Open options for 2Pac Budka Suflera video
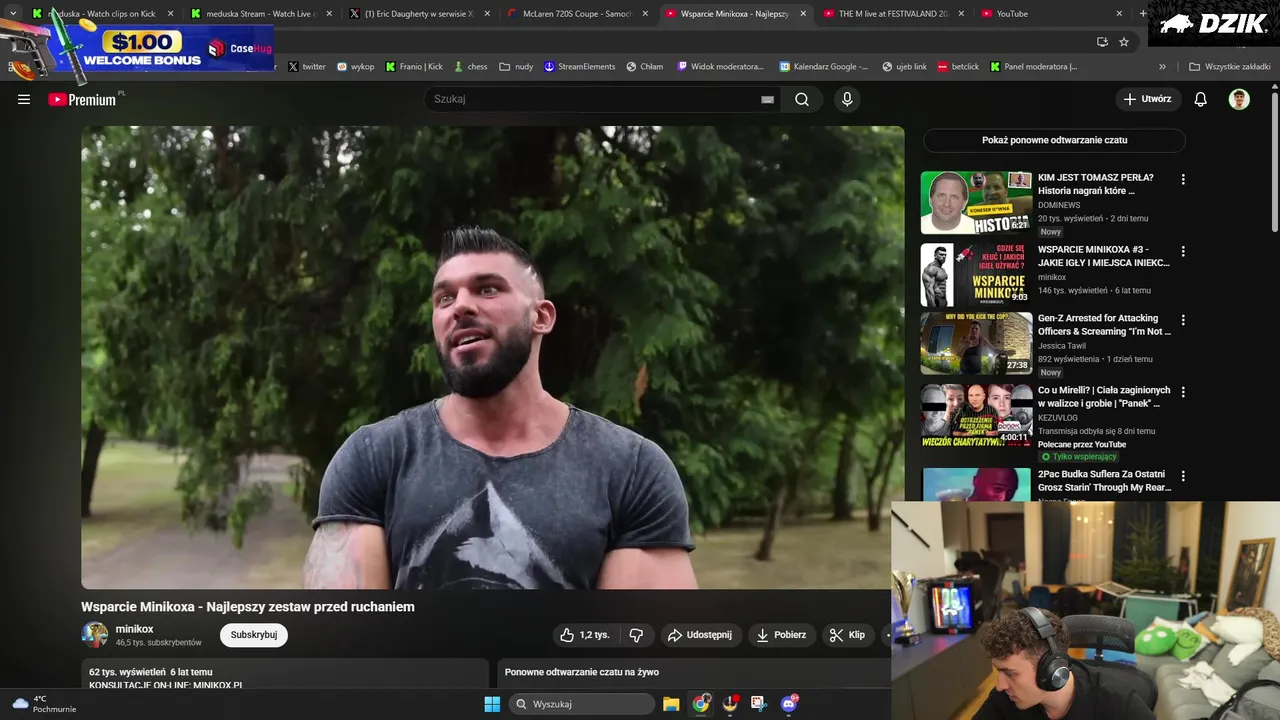1280x720 pixels. click(1183, 476)
